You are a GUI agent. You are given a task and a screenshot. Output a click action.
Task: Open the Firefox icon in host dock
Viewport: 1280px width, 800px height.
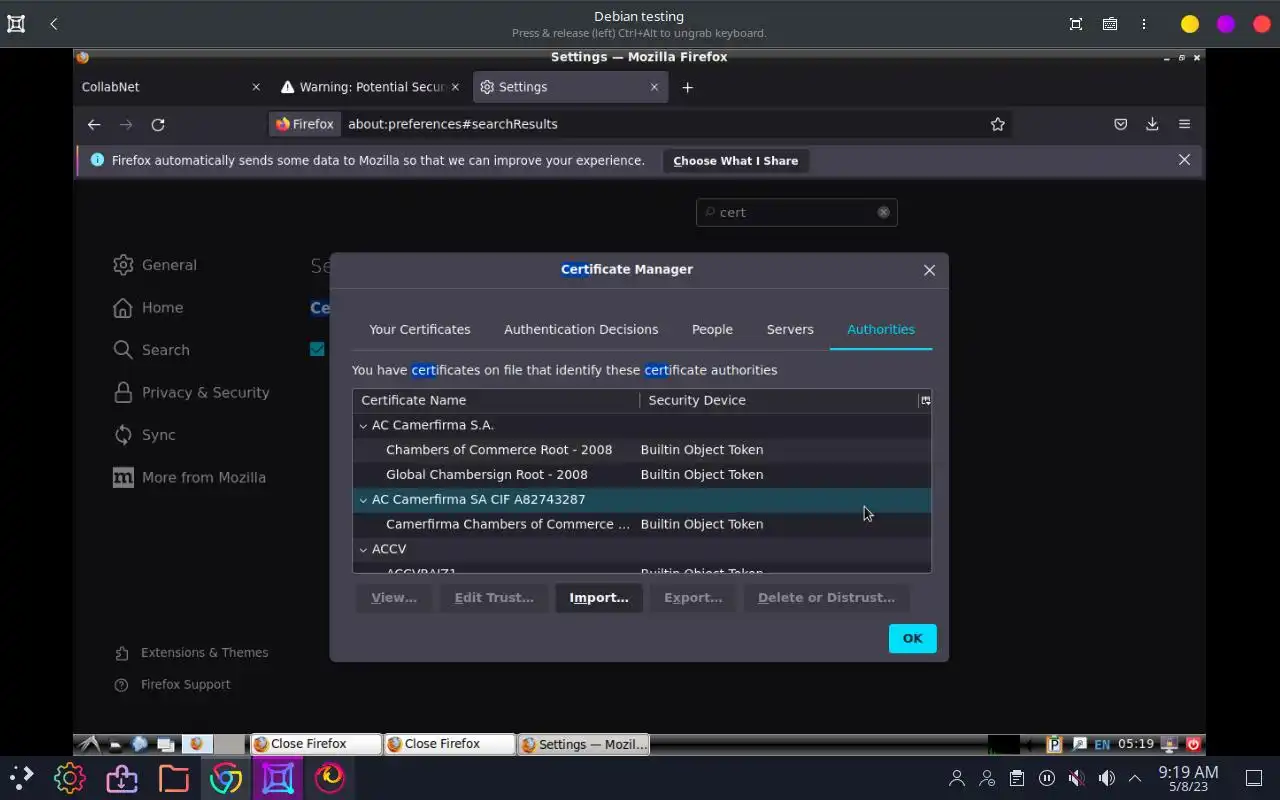329,778
